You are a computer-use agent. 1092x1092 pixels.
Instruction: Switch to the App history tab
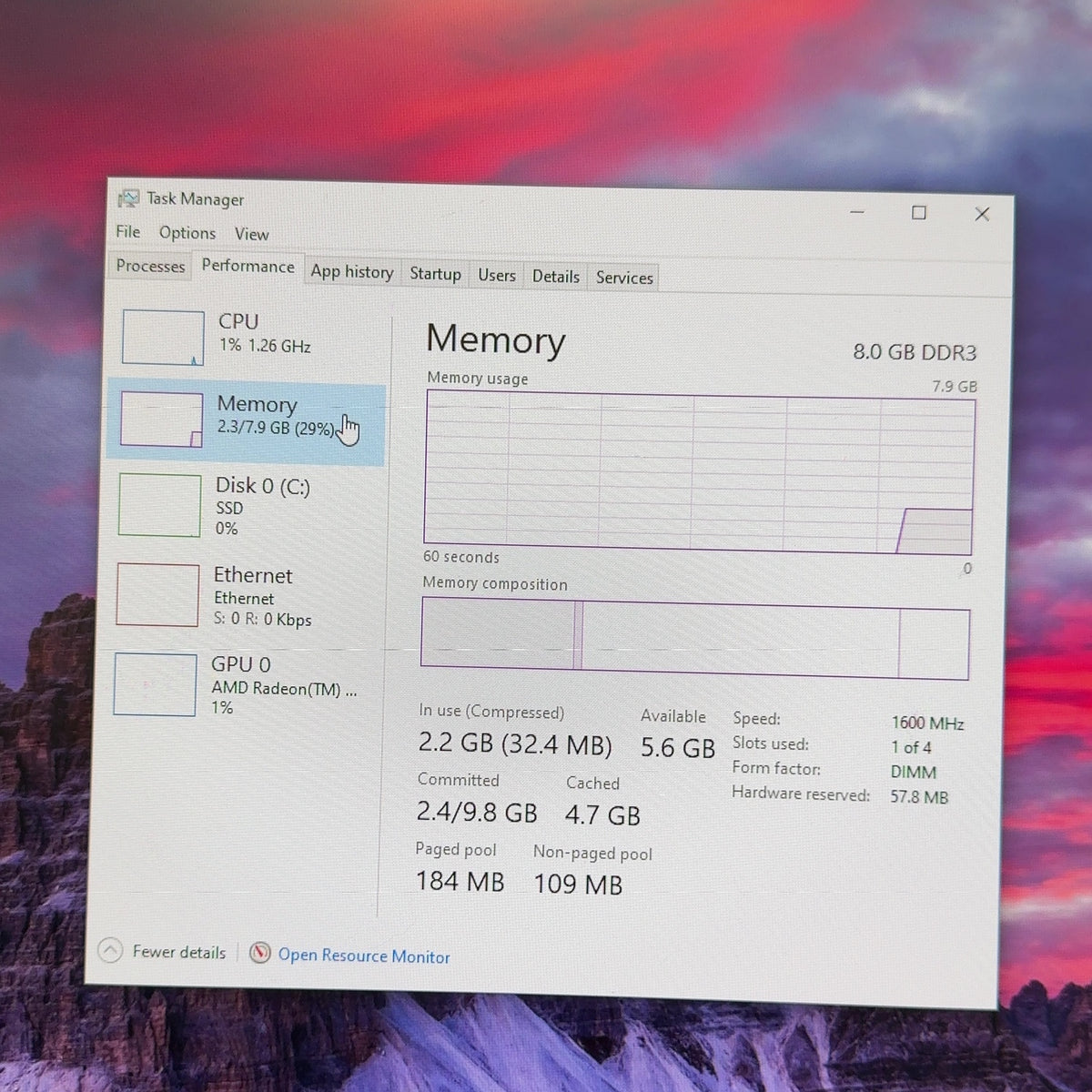(x=352, y=271)
